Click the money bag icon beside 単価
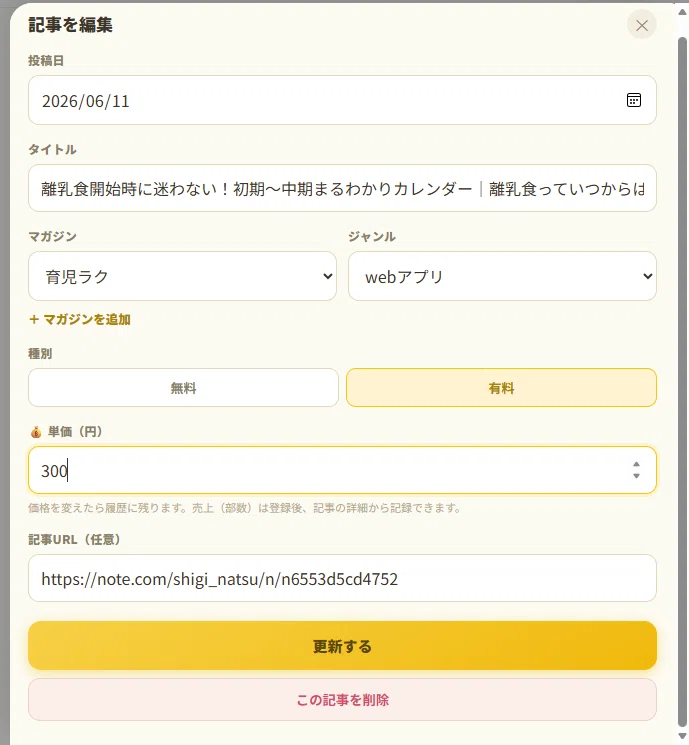This screenshot has height=745, width=689. point(36,432)
